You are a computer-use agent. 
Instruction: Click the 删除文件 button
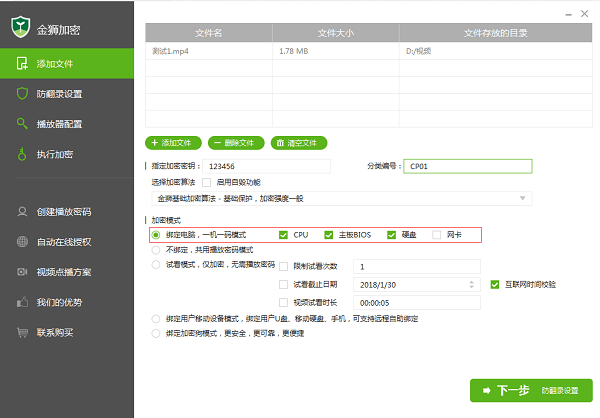pos(236,143)
